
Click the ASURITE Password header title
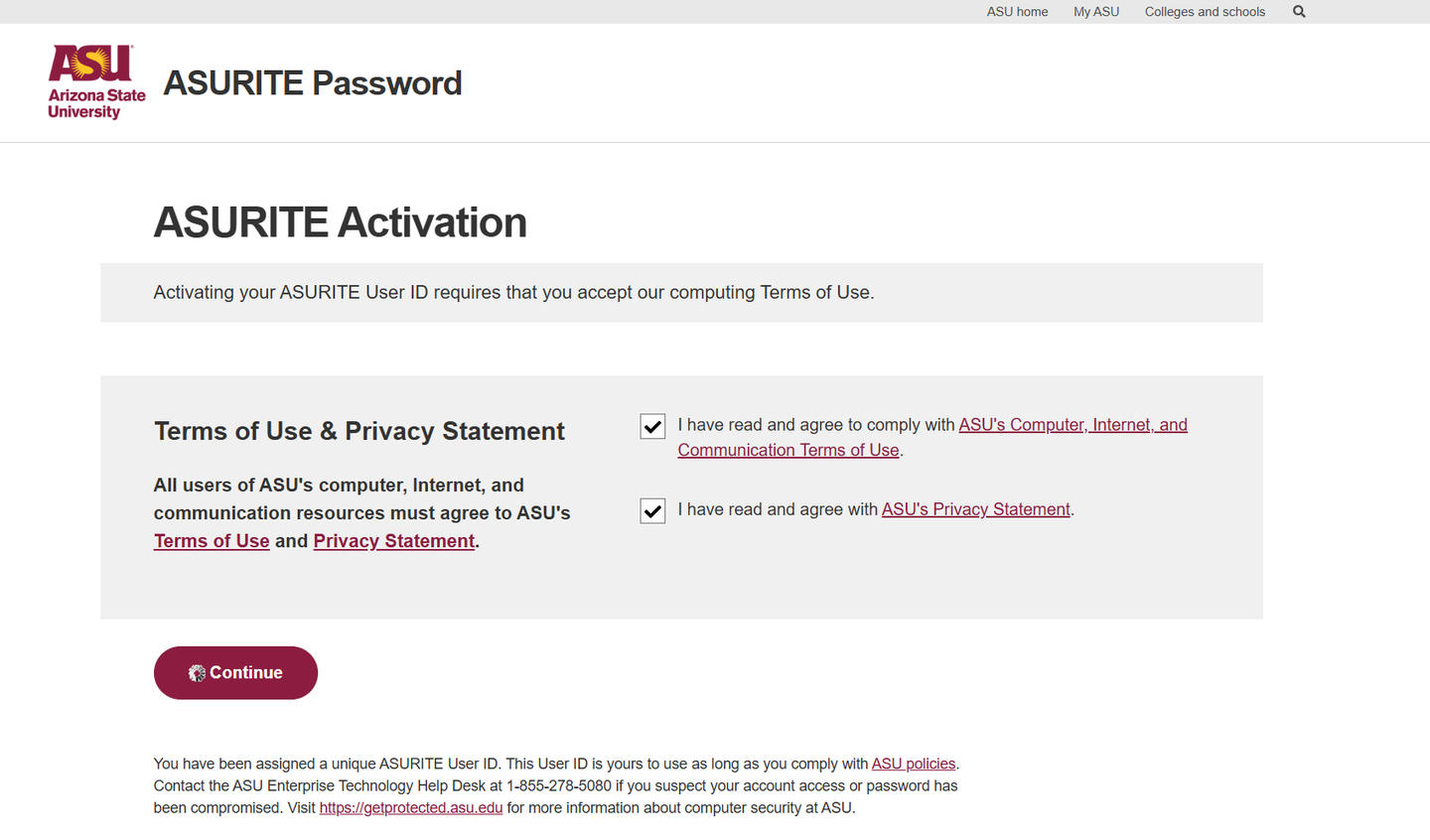coord(313,83)
